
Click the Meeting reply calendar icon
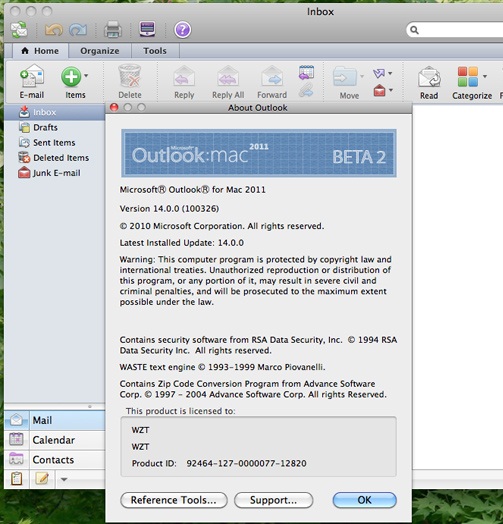pos(306,73)
